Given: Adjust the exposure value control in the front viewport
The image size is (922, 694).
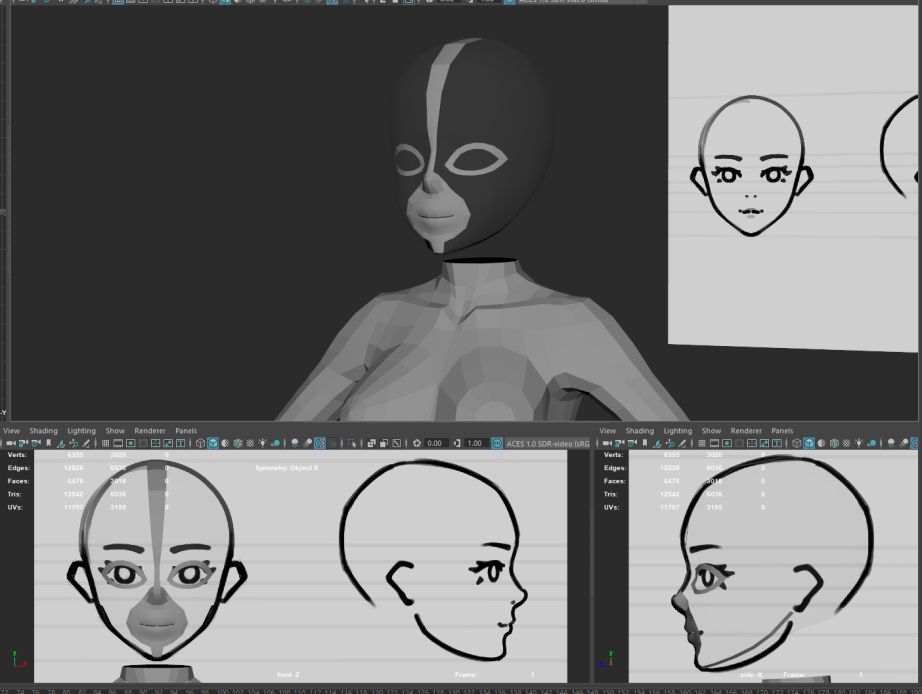Looking at the screenshot, I should [x=434, y=444].
